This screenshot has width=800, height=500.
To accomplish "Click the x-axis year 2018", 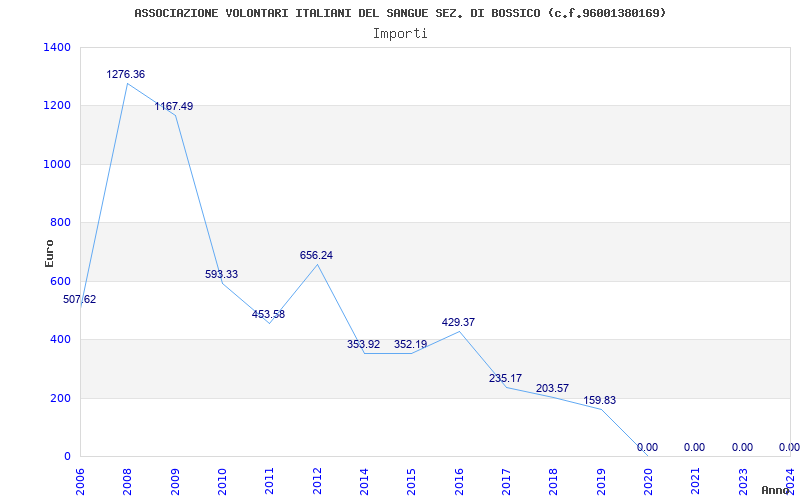I will [x=554, y=482].
